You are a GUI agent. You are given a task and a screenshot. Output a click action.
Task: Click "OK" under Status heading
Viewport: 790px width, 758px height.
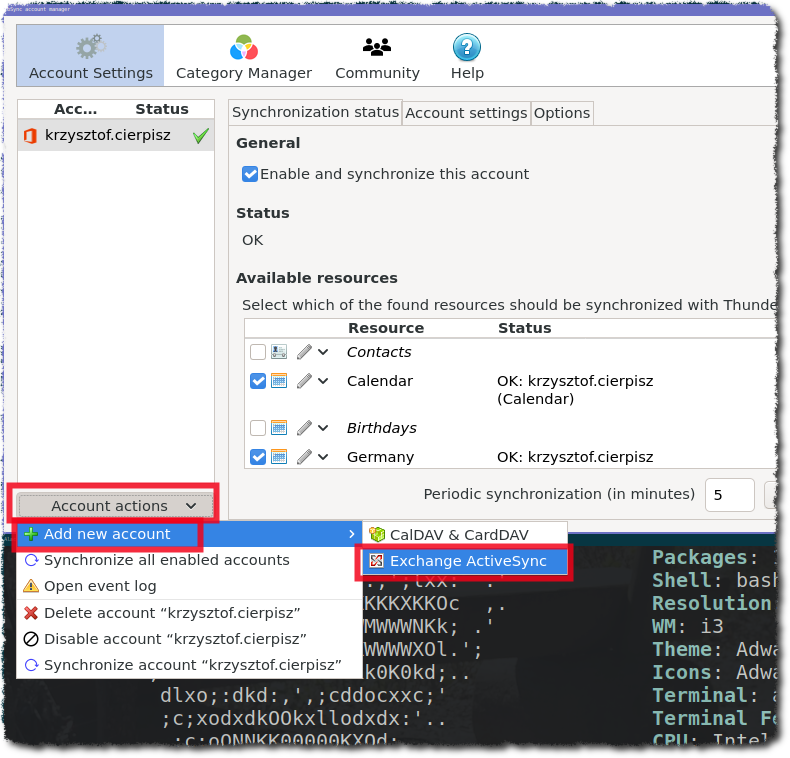coord(252,240)
